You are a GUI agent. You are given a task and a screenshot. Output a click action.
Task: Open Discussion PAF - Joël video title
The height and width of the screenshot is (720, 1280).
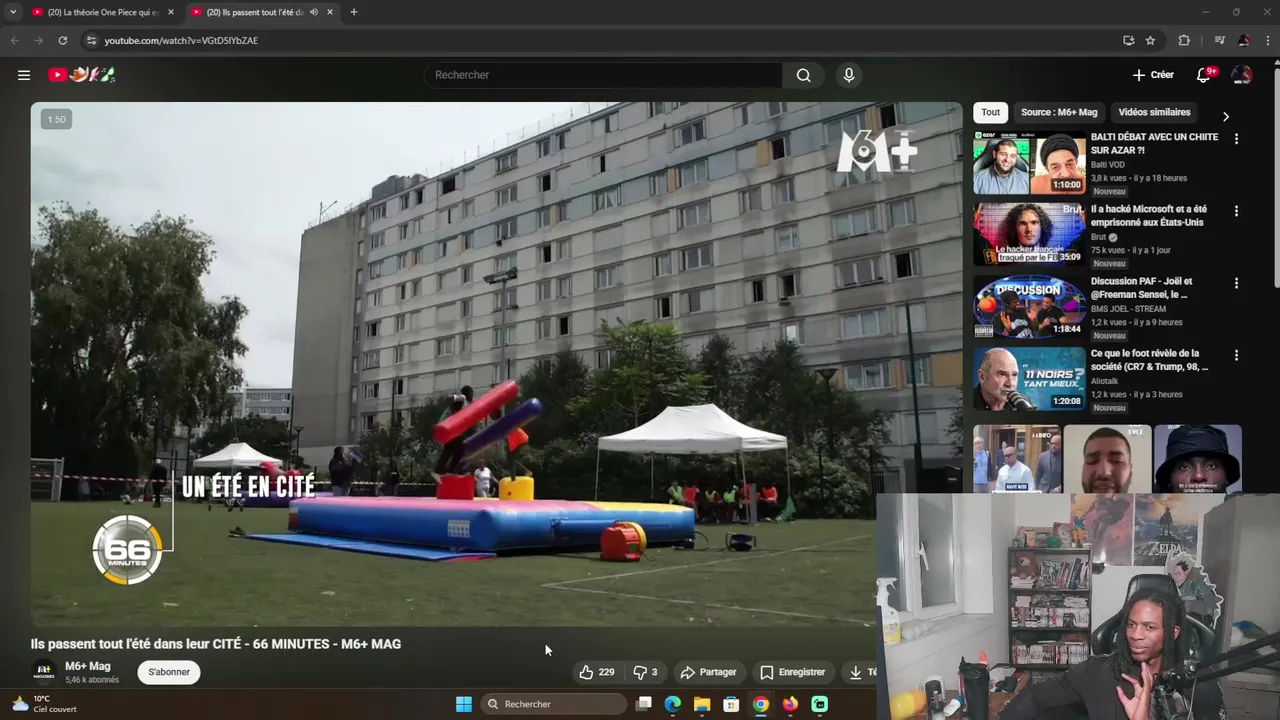pyautogui.click(x=1141, y=287)
